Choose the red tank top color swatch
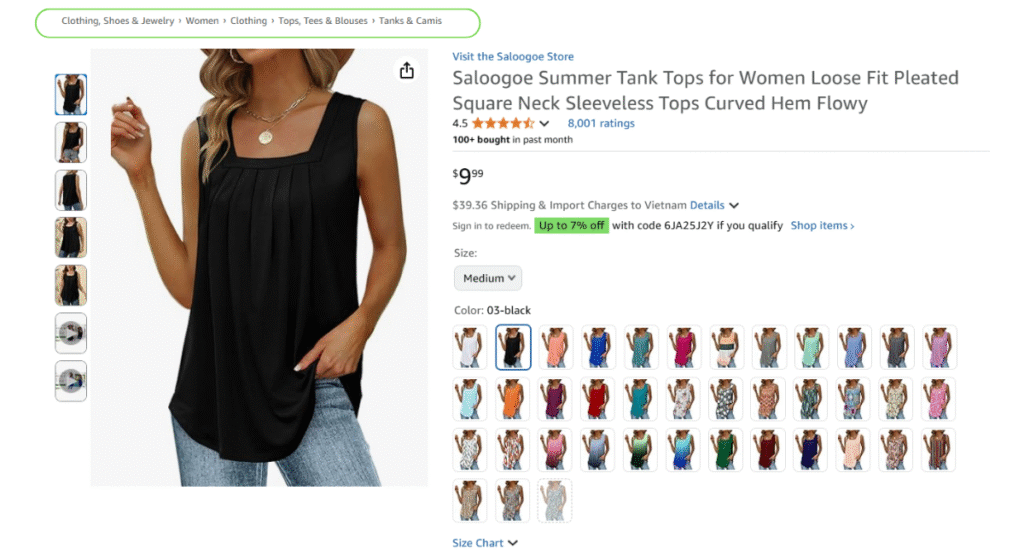The image size is (1024, 555). point(598,398)
